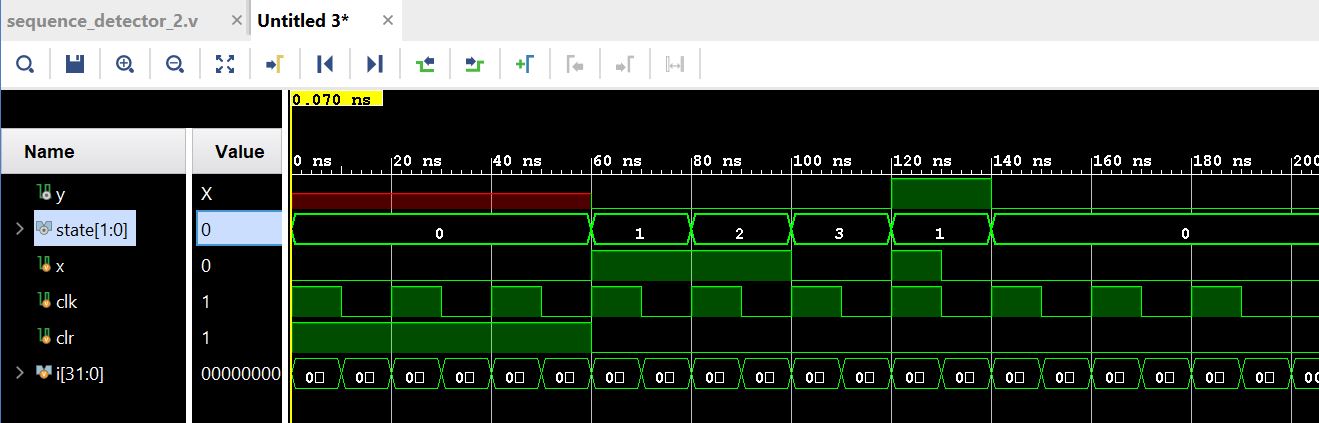
Task: Click the Value column header
Action: 239,152
